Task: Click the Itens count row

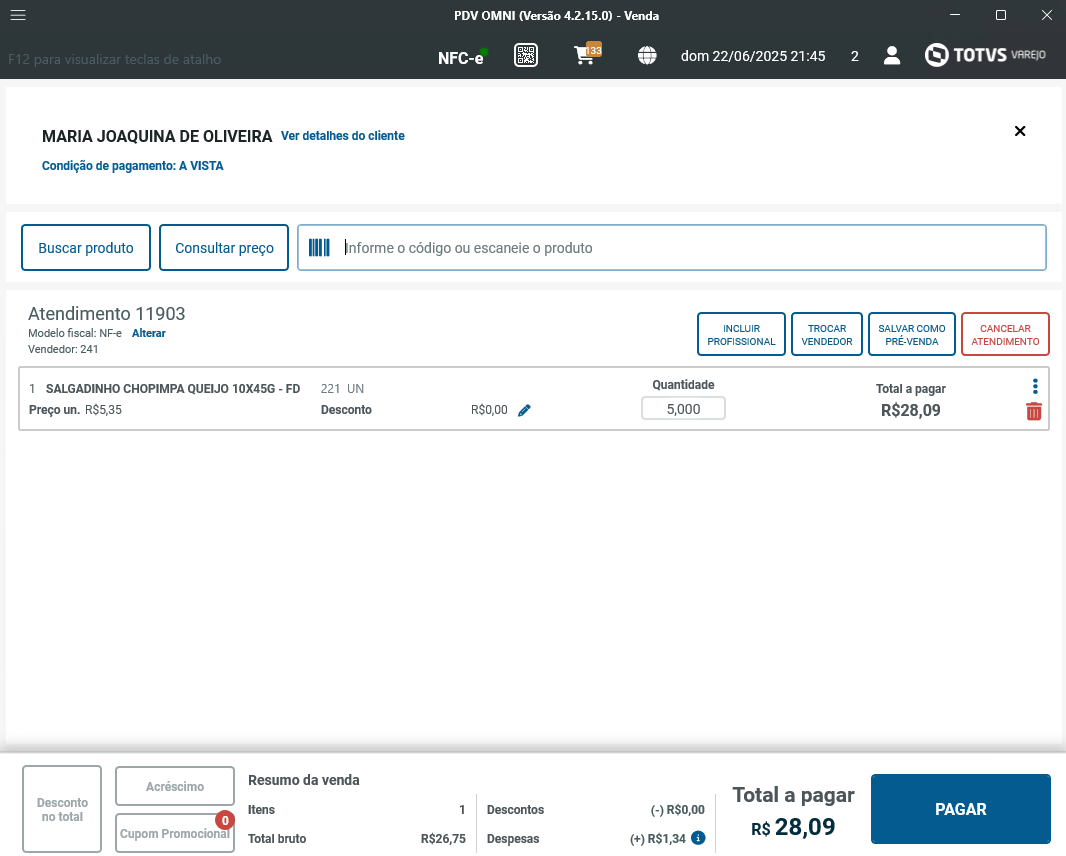Action: pos(356,810)
